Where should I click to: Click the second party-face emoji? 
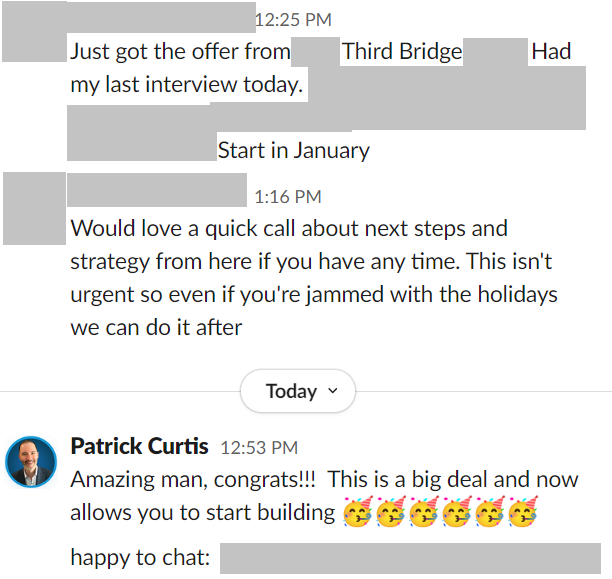coord(390,514)
